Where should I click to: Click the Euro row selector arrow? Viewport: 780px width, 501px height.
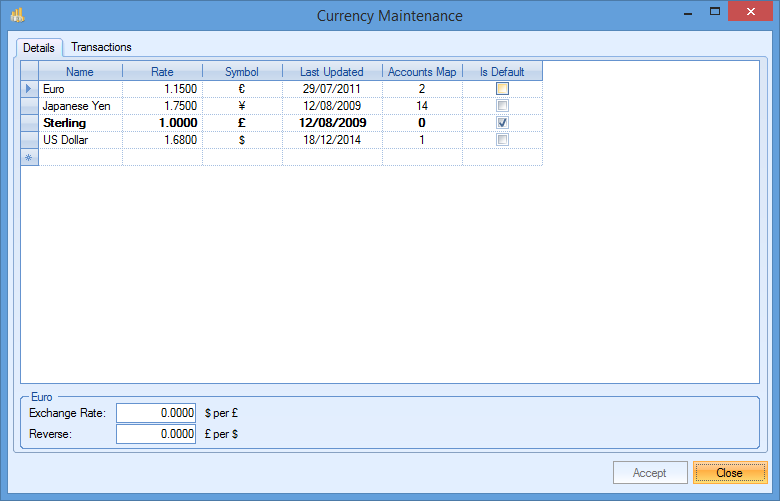pos(29,89)
